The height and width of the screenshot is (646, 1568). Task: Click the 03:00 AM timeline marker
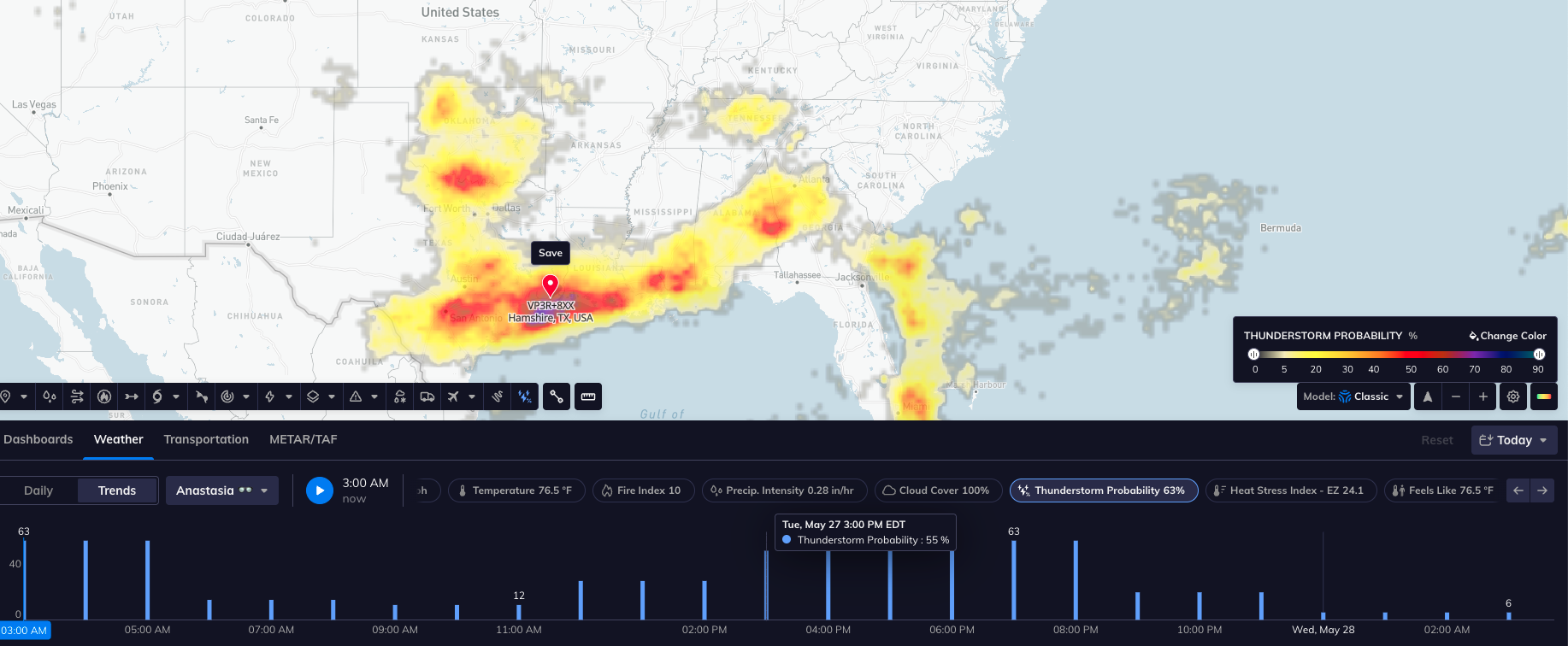[25, 631]
